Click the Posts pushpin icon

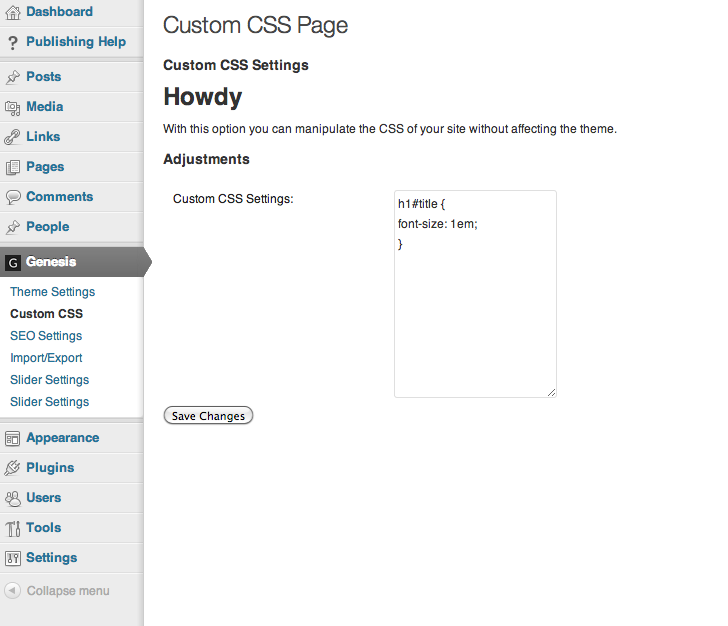pos(12,77)
